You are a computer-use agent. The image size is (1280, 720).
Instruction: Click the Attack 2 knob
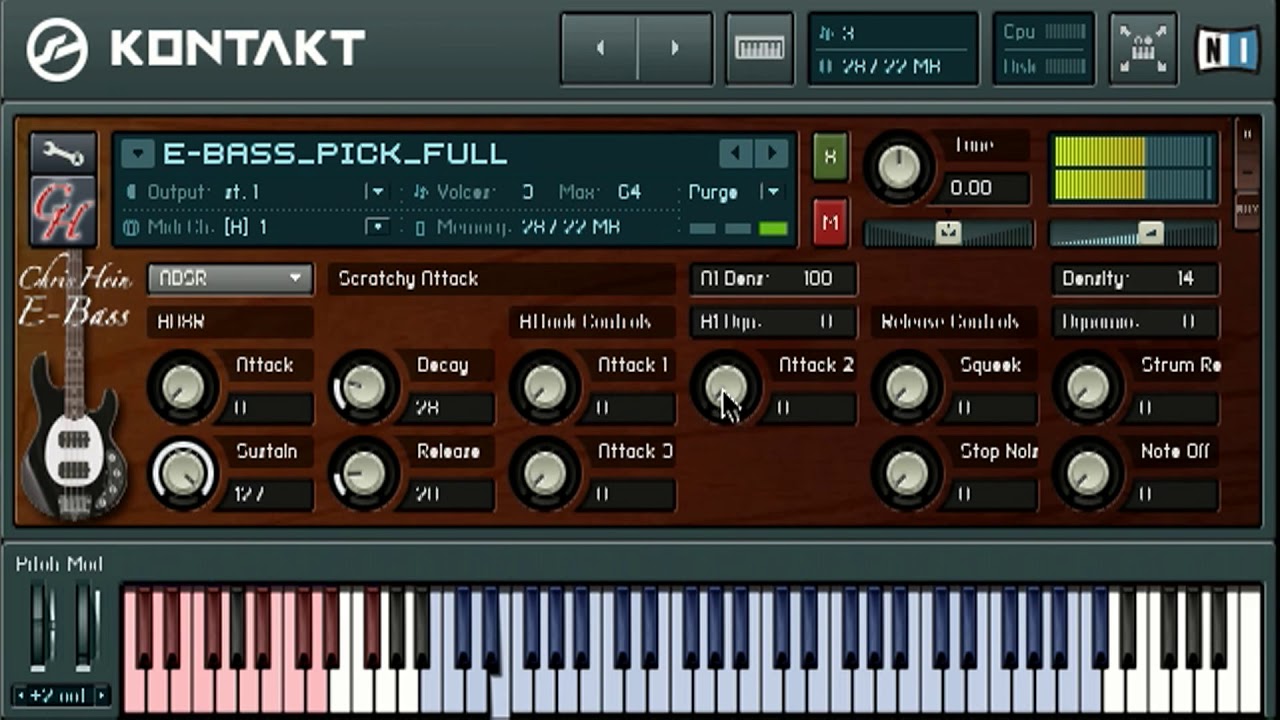coord(726,386)
